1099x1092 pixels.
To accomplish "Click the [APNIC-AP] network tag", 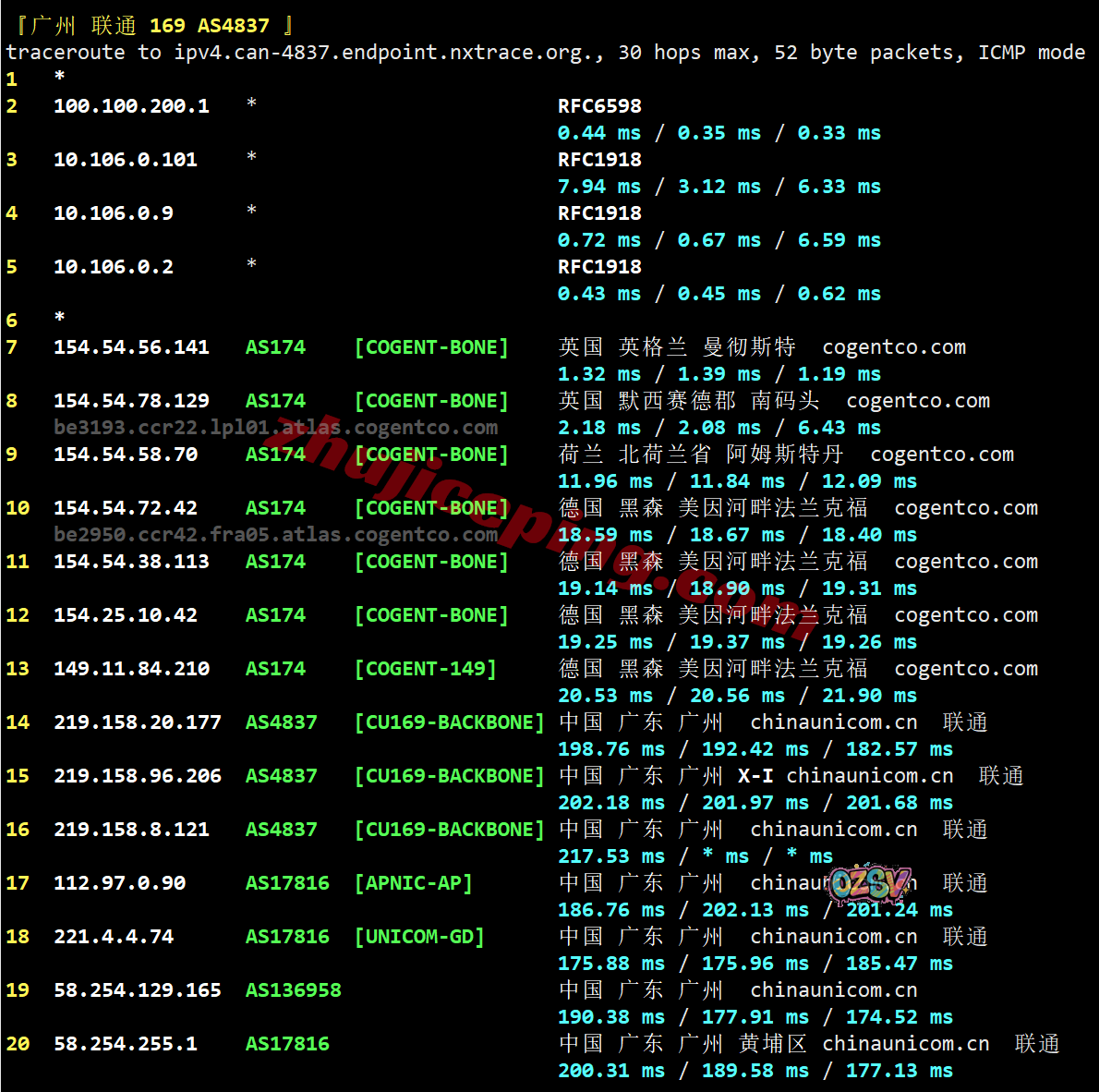I will (x=414, y=883).
